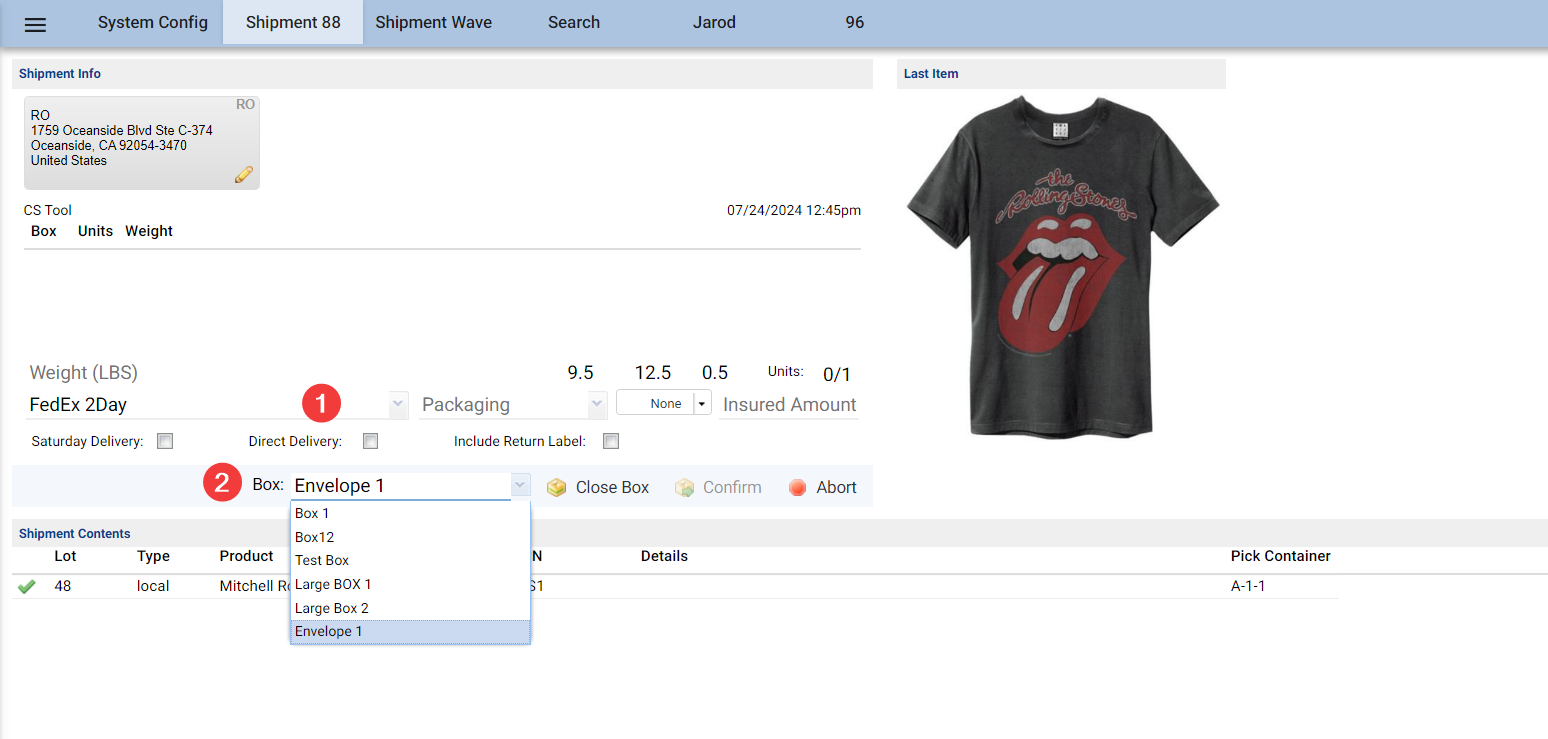Click the 0.5 dimension value
The height and width of the screenshot is (739, 1548).
[x=715, y=373]
